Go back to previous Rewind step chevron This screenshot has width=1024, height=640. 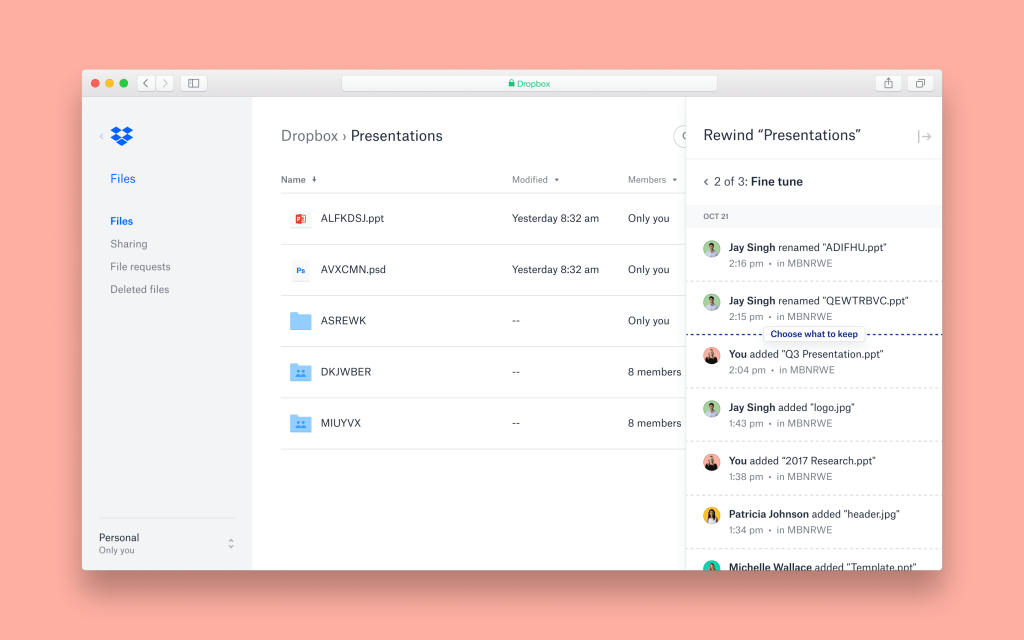[706, 182]
